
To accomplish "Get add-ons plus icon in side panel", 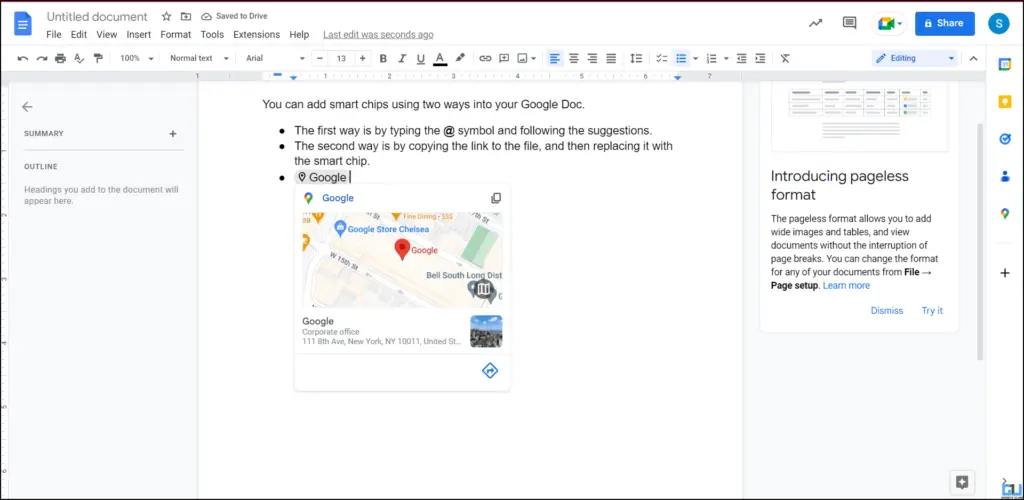I will pos(1005,273).
